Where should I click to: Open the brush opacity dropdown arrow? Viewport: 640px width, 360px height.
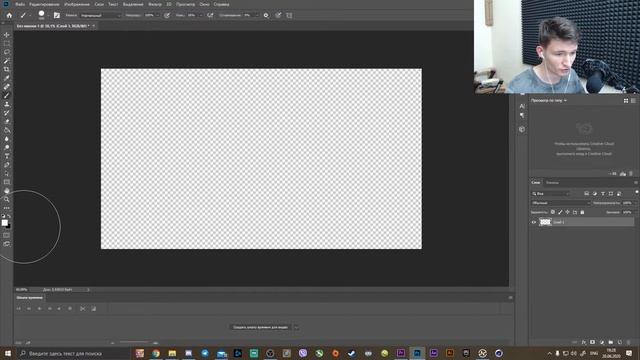point(158,15)
